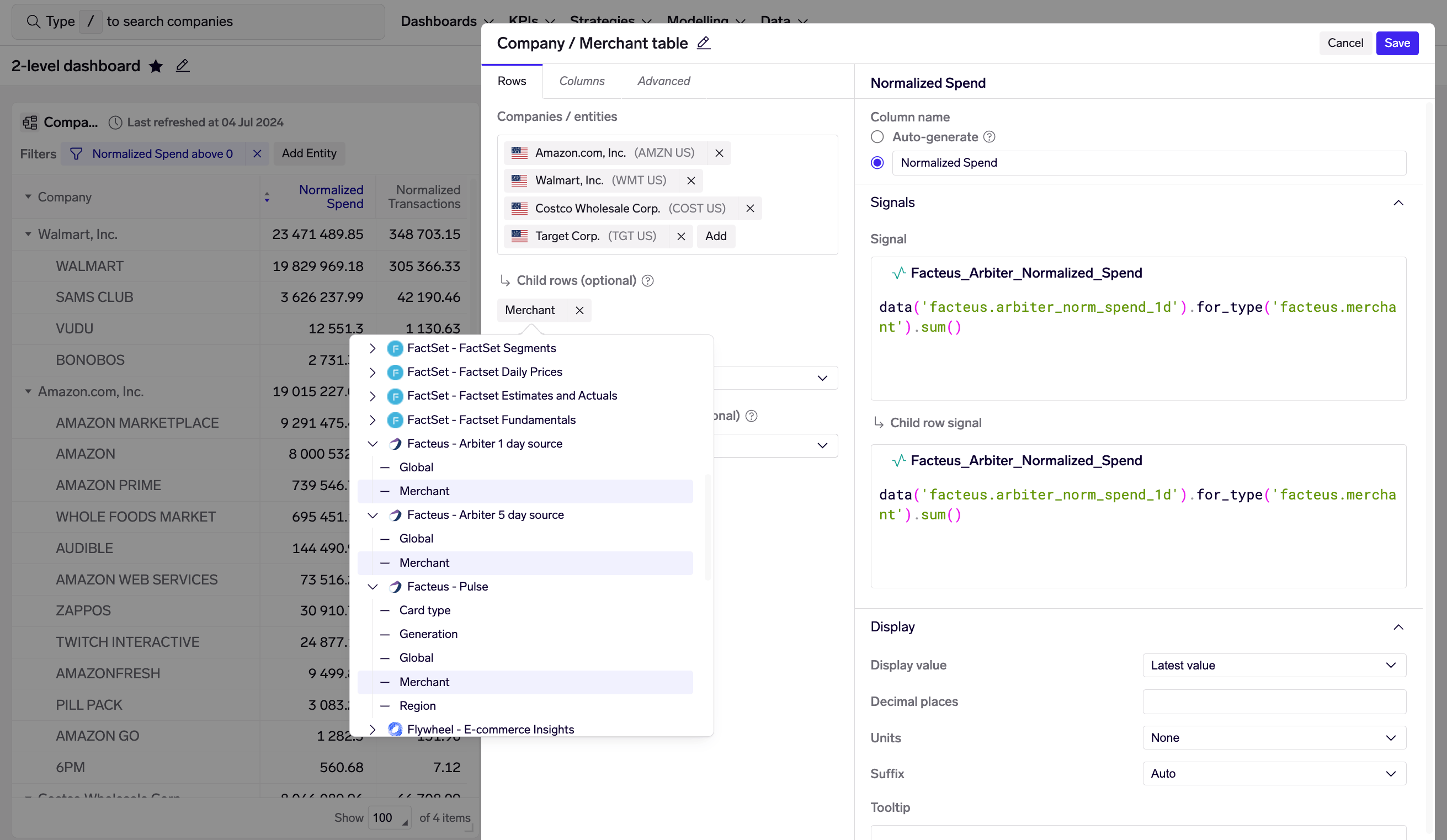Open the Display value dropdown
Image resolution: width=1447 pixels, height=840 pixels.
(1274, 665)
